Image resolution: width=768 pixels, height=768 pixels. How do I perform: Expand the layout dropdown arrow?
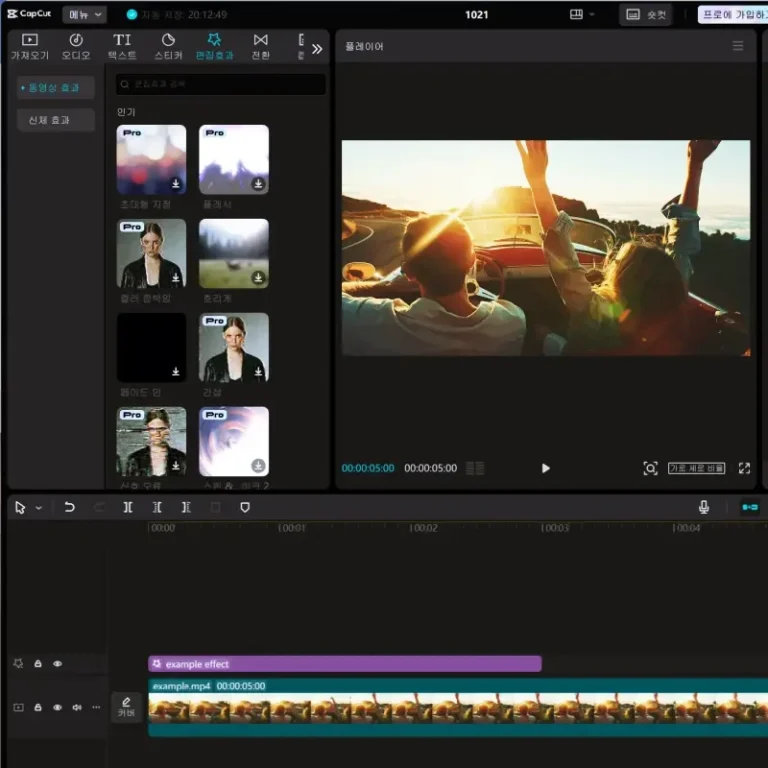592,15
